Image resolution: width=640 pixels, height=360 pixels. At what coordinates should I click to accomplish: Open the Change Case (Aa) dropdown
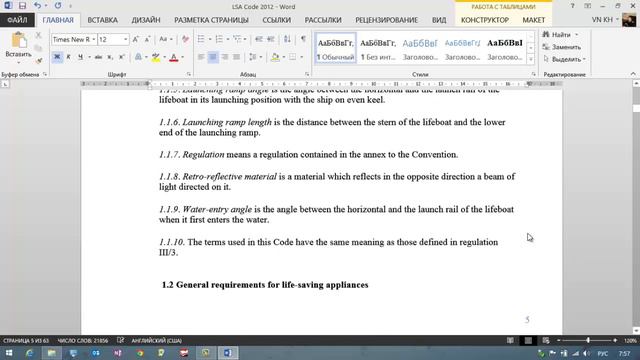coord(166,39)
